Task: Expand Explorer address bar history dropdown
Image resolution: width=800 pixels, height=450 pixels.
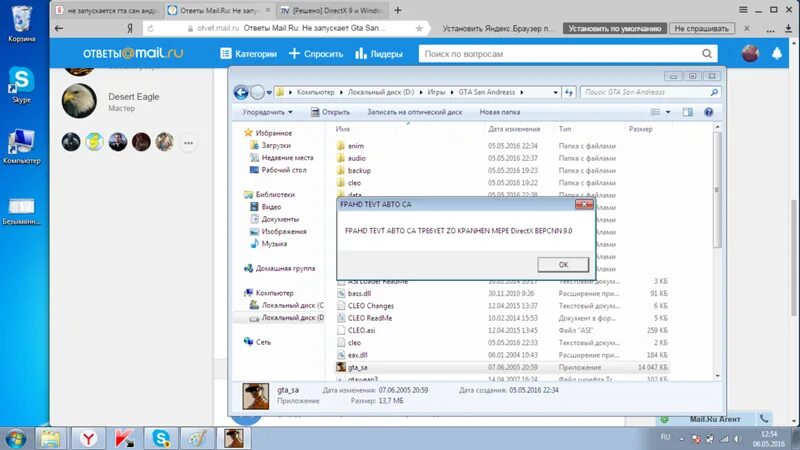Action: pos(555,92)
